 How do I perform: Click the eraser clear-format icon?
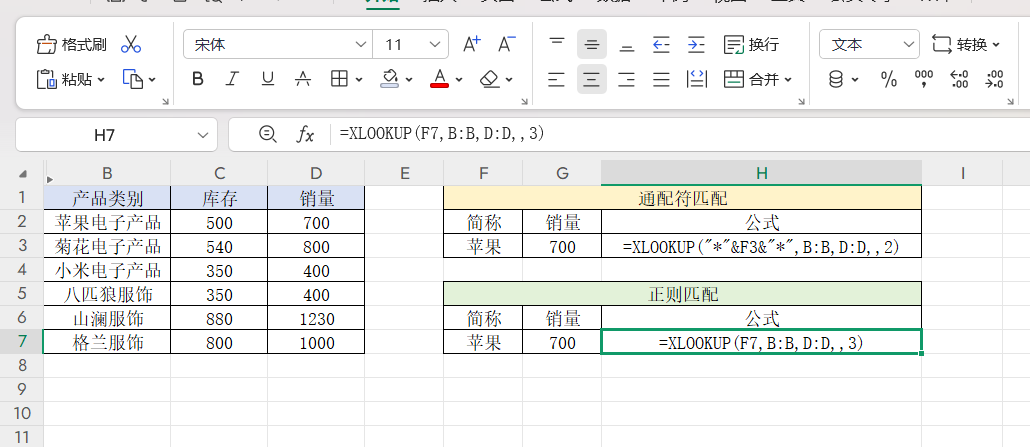point(489,79)
